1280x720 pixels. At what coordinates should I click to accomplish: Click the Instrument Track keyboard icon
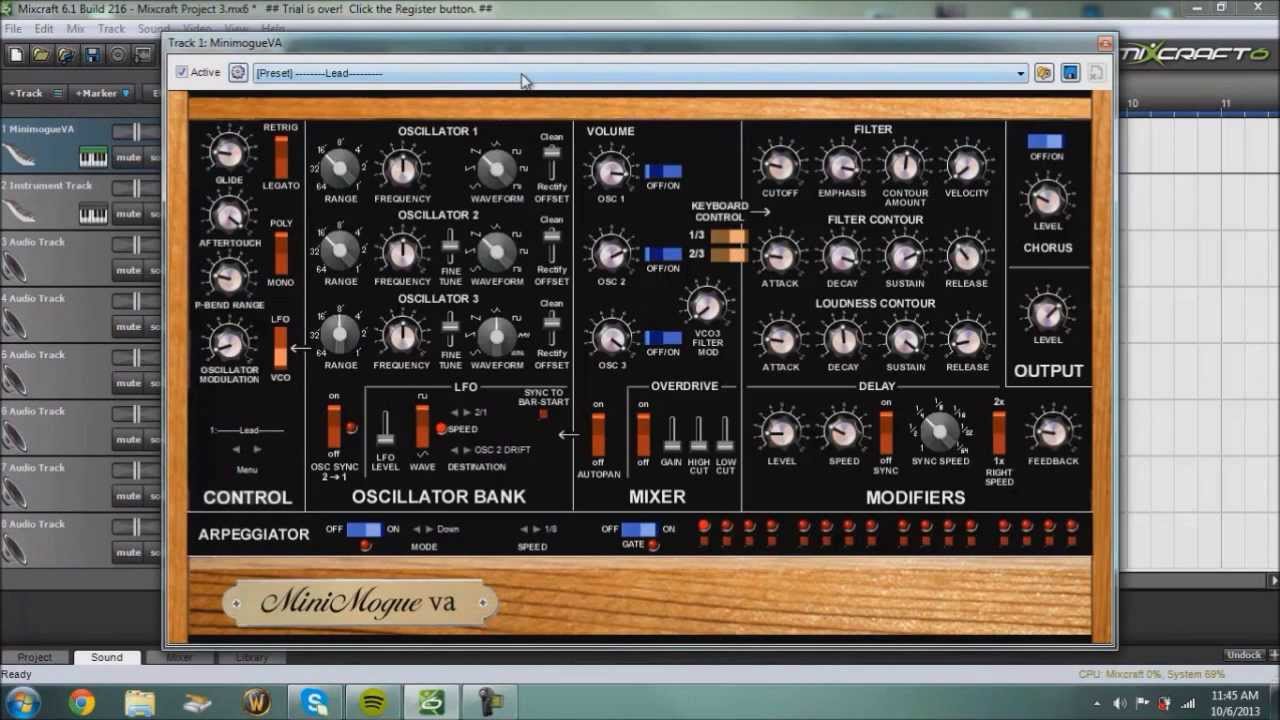[x=93, y=213]
